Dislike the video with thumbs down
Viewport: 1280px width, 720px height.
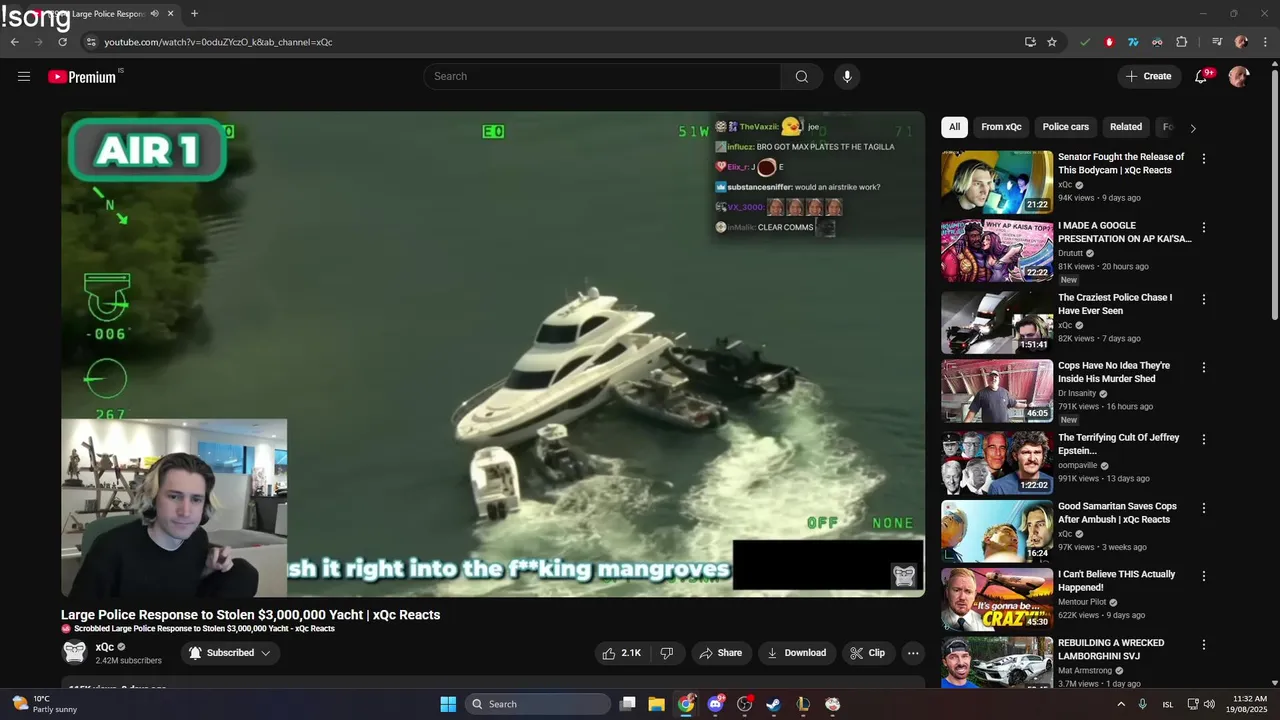[667, 653]
